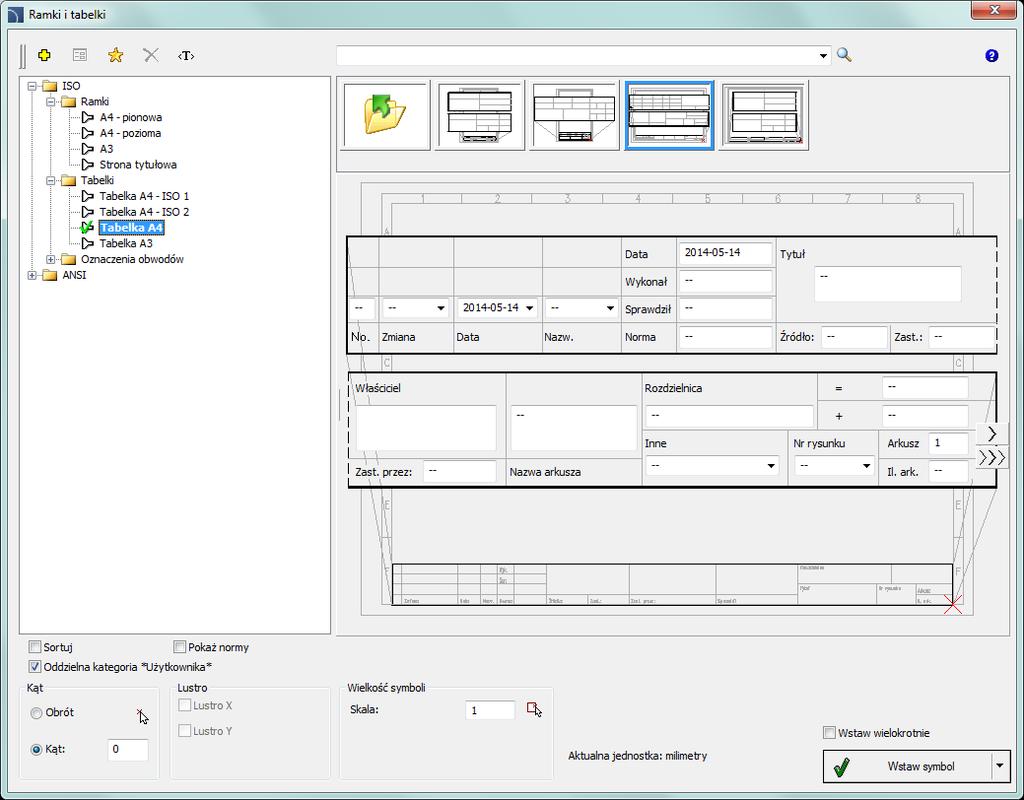
Task: Open the Nr rysunku dropdown
Action: coord(866,466)
